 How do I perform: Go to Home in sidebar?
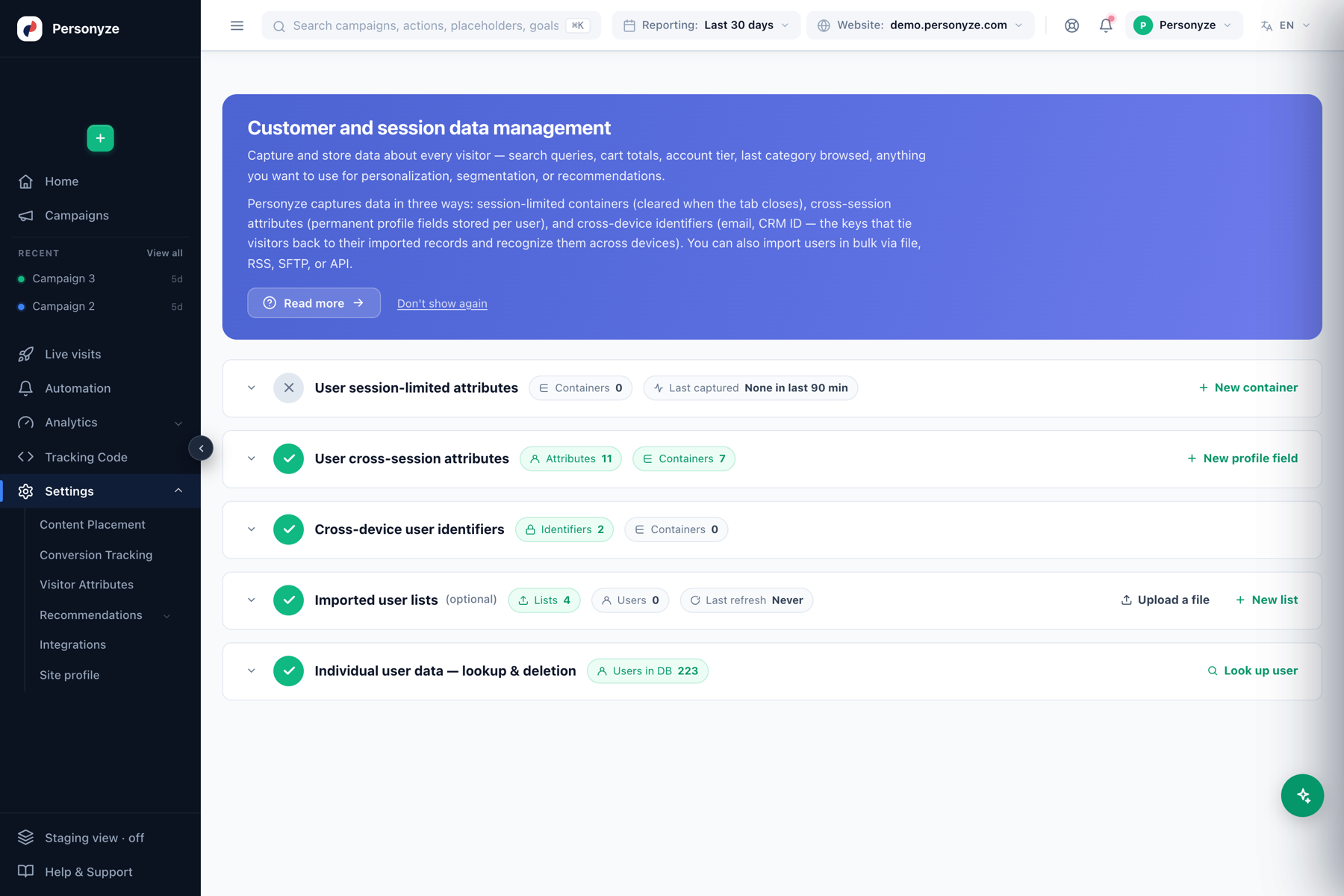(x=100, y=181)
